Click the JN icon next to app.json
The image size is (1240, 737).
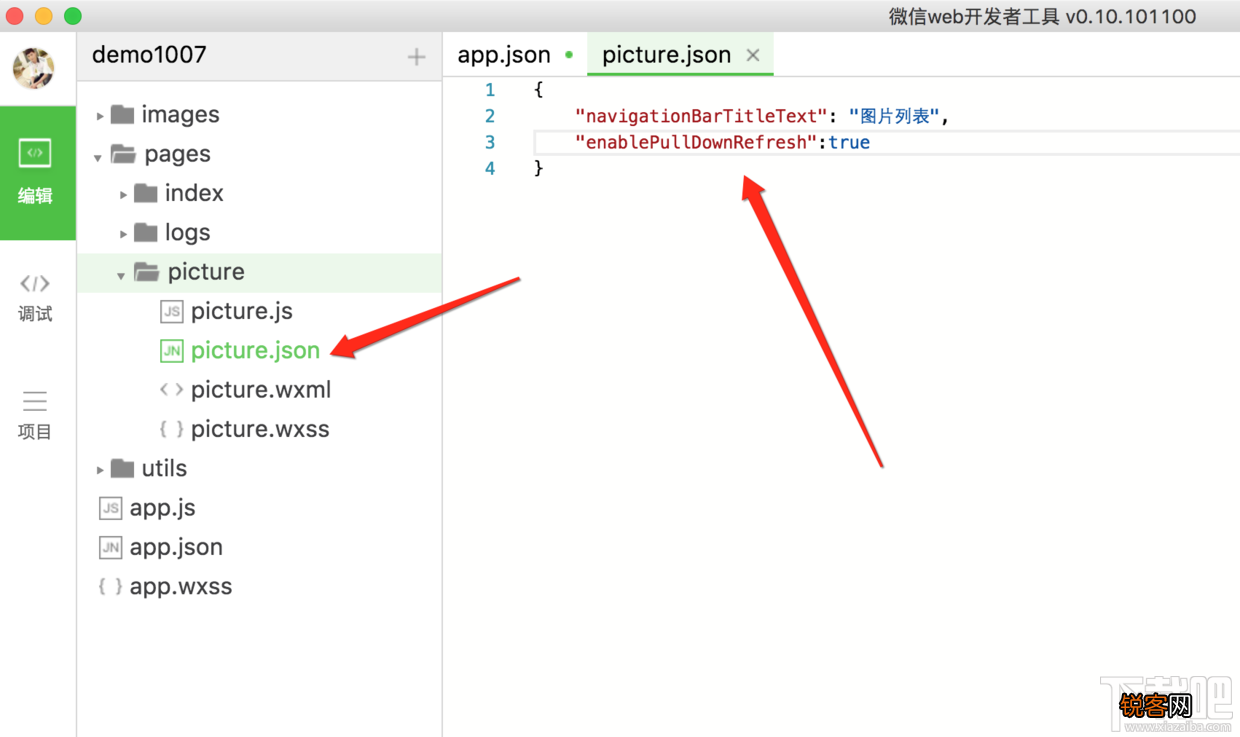[110, 547]
